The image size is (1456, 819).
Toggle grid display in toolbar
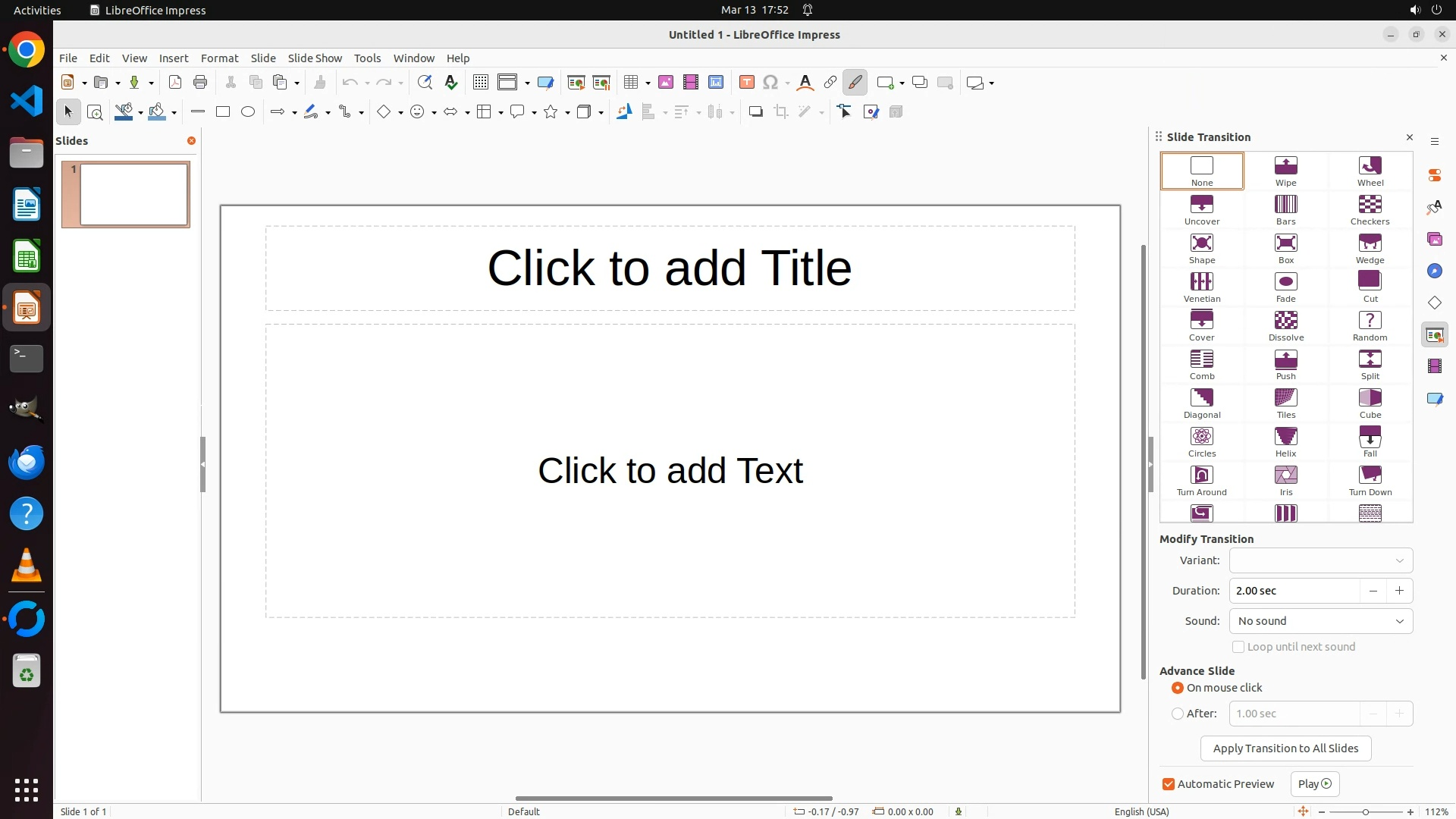[x=480, y=83]
